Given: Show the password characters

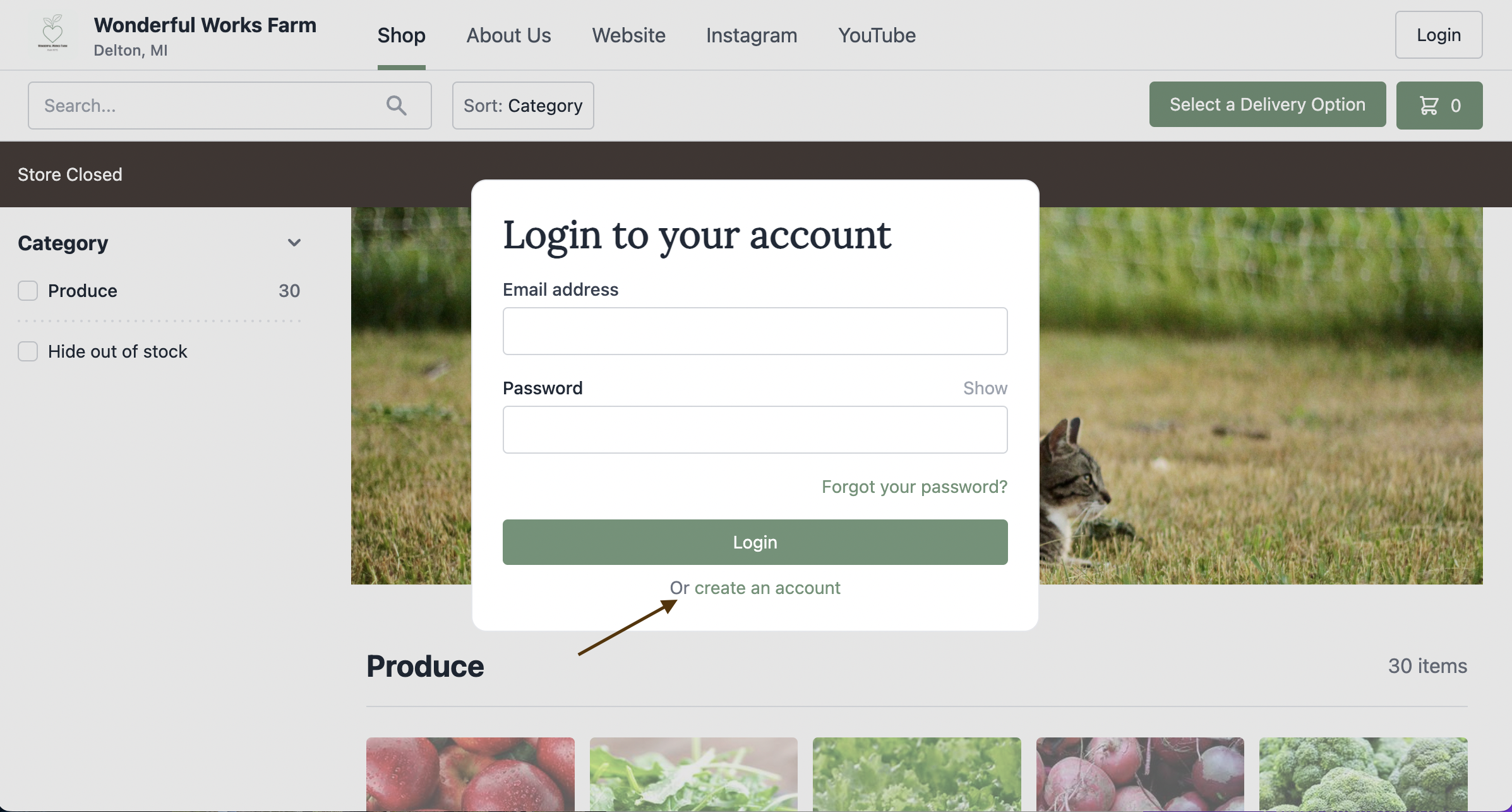Looking at the screenshot, I should (x=985, y=388).
